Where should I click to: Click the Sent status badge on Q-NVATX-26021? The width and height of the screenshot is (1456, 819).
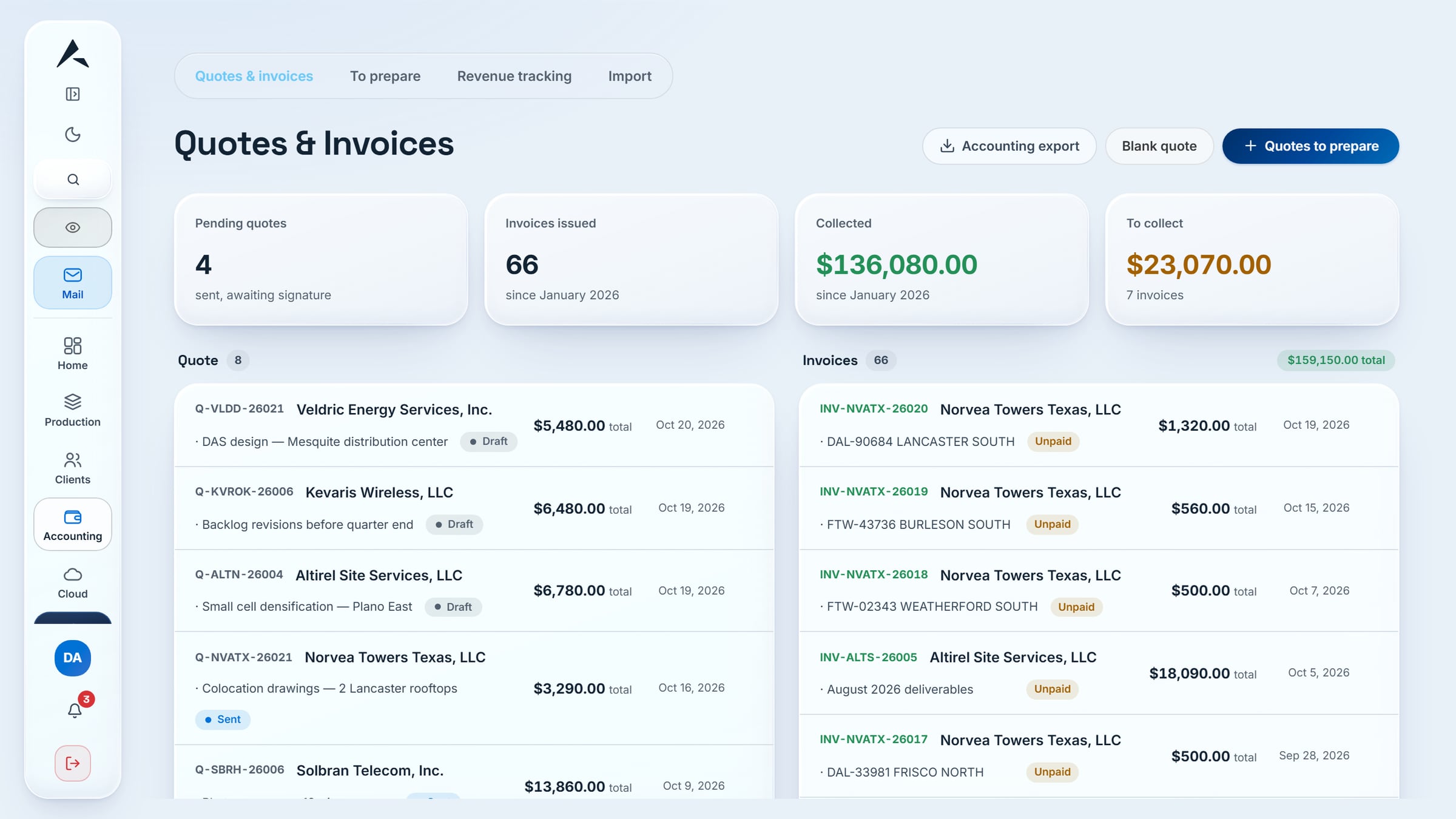click(x=223, y=720)
